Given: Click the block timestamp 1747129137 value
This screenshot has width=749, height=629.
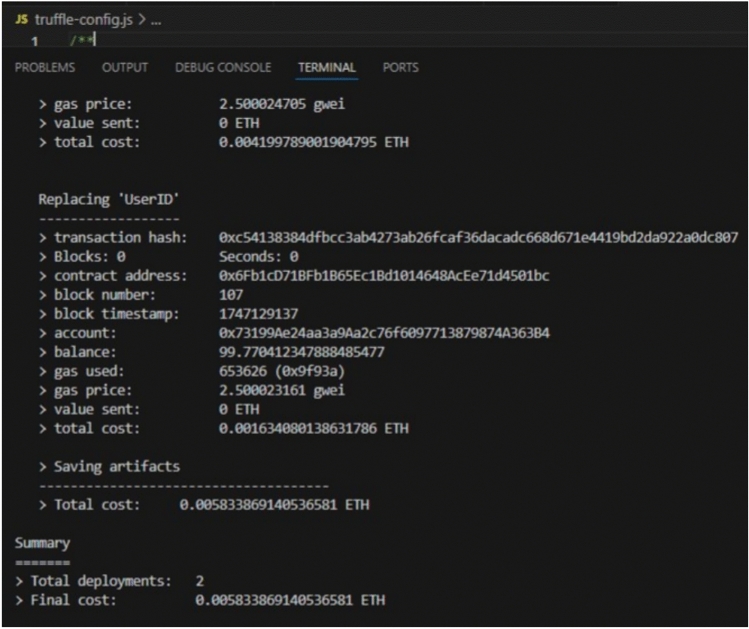Looking at the screenshot, I should 258,314.
